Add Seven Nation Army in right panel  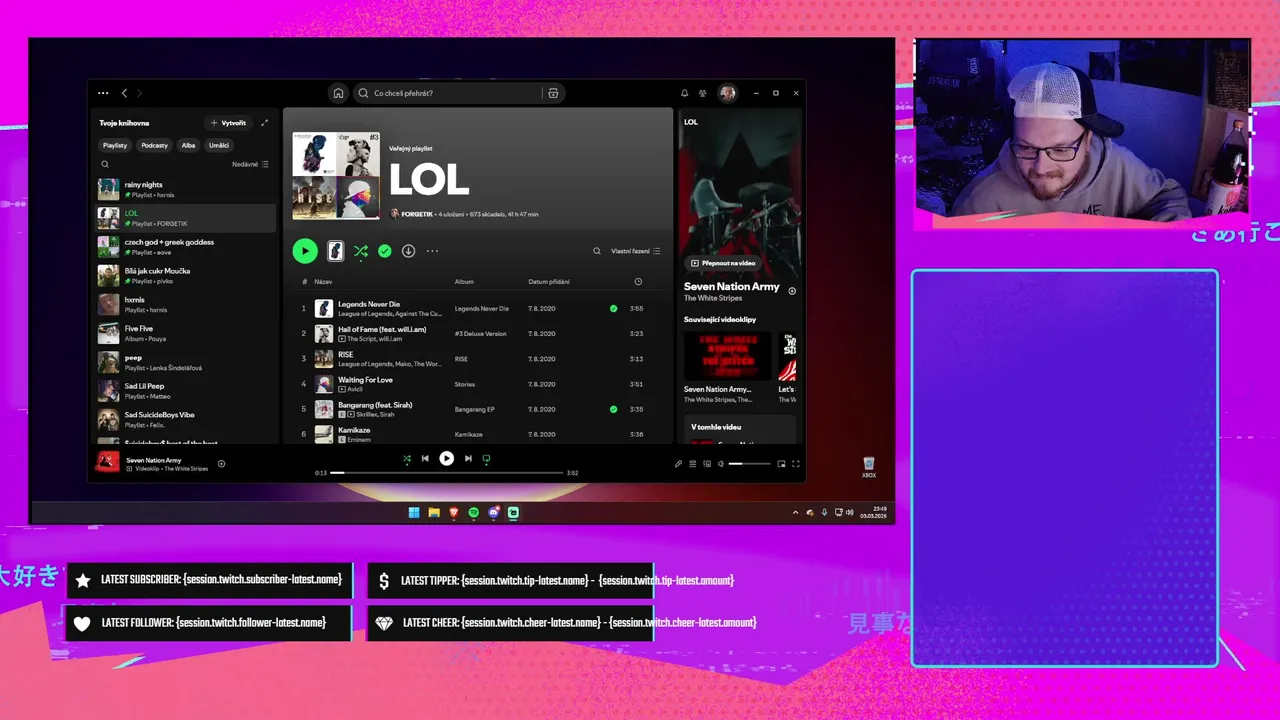click(x=792, y=291)
